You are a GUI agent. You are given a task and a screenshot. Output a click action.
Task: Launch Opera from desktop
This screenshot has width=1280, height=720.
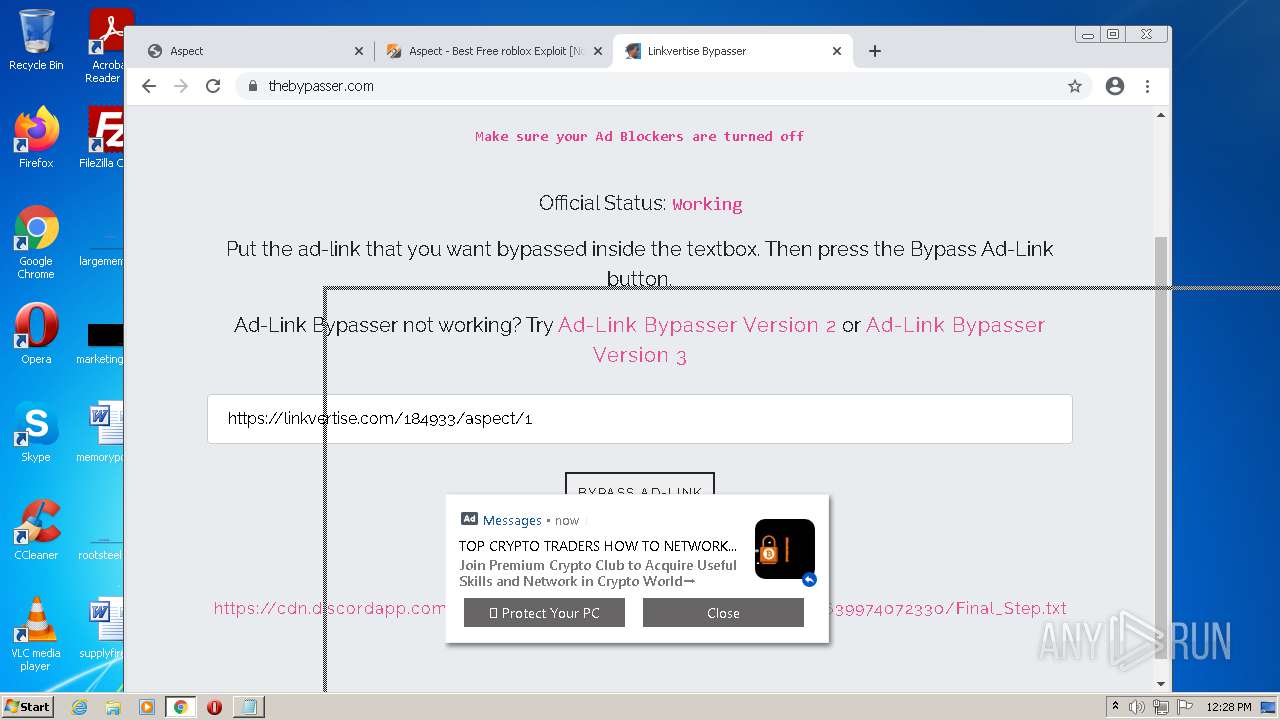(36, 333)
